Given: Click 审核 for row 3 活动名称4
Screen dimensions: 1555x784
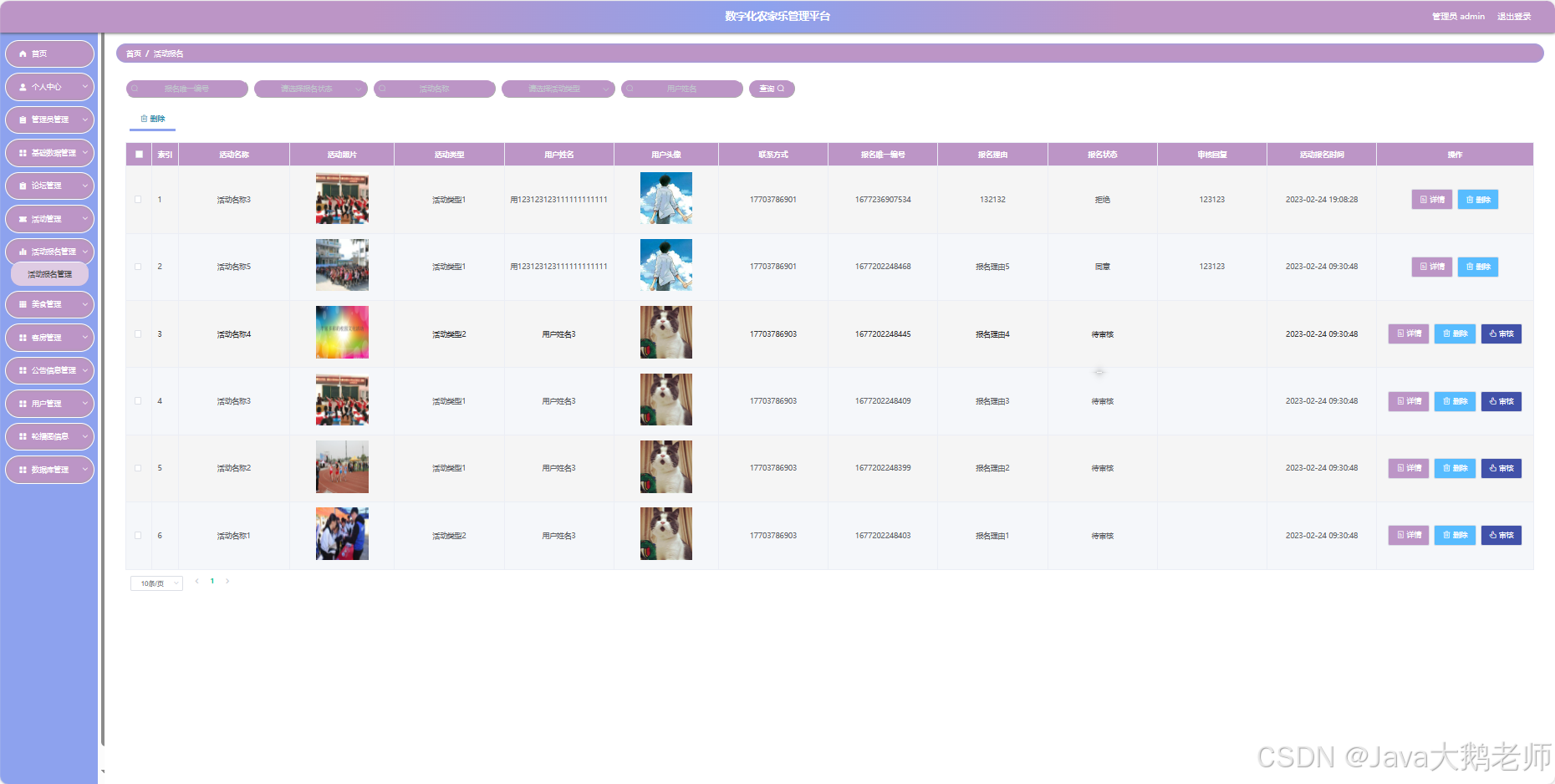Looking at the screenshot, I should tap(1501, 334).
